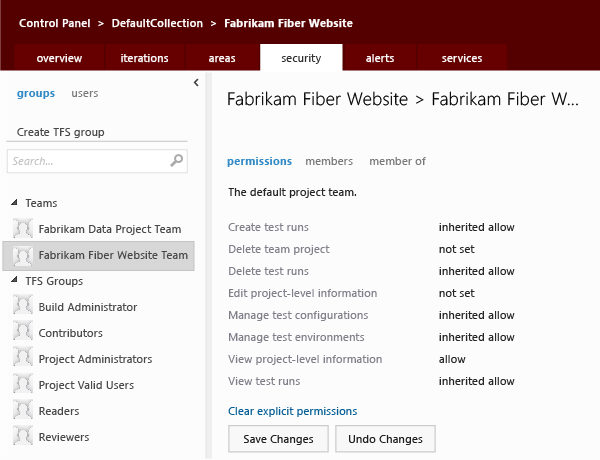Collapse the Teams tree section
This screenshot has width=600, height=460.
pyautogui.click(x=15, y=202)
